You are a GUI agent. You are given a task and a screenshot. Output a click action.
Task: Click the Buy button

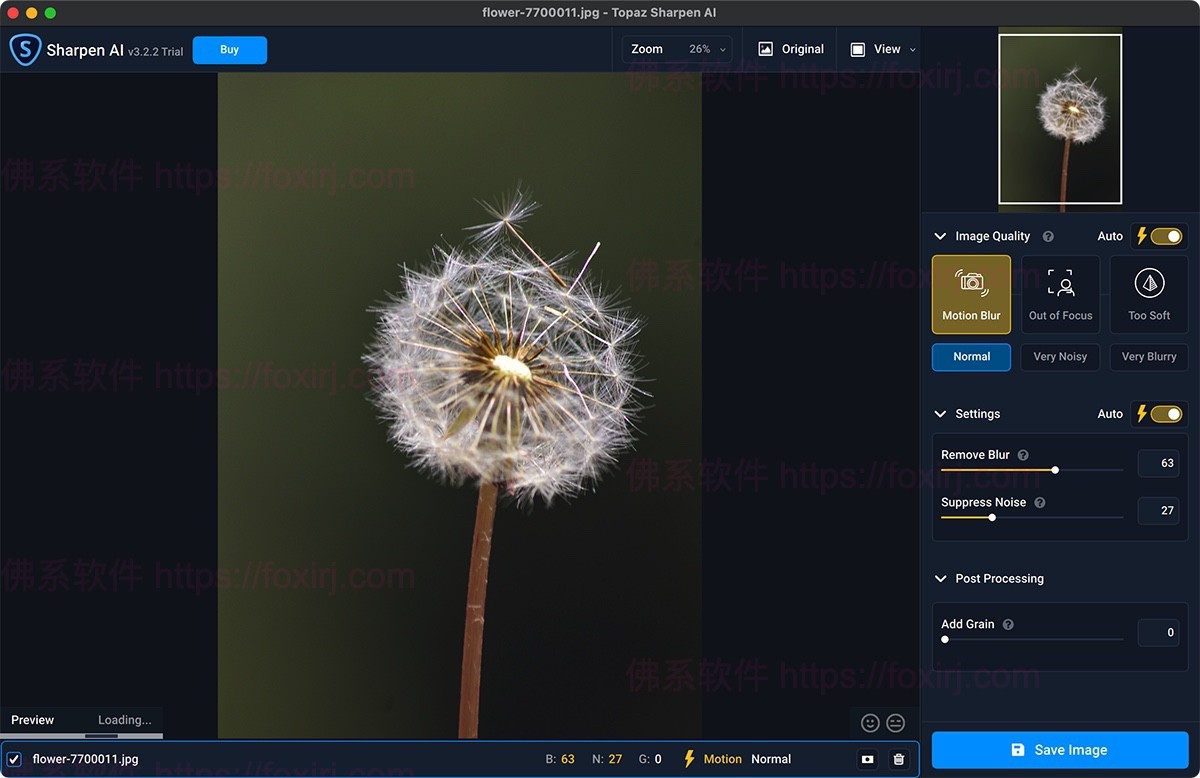pyautogui.click(x=229, y=50)
